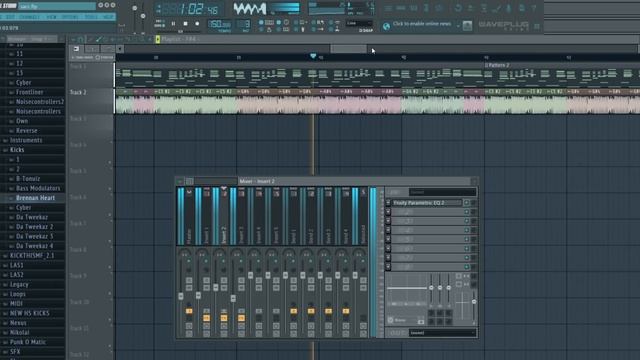Toggle the eighth effect slot enable switch

tap(467, 267)
